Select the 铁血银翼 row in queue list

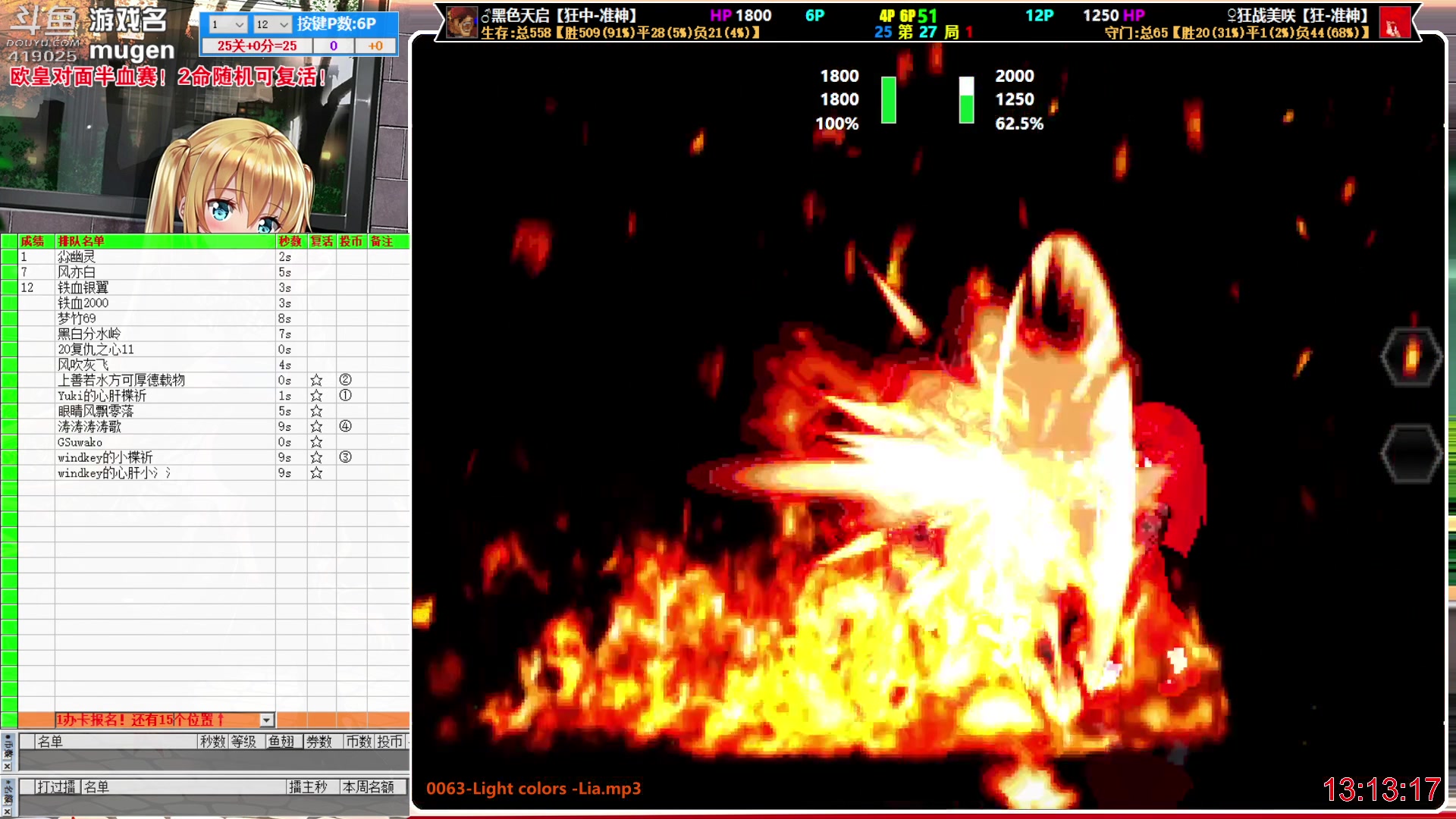[83, 287]
